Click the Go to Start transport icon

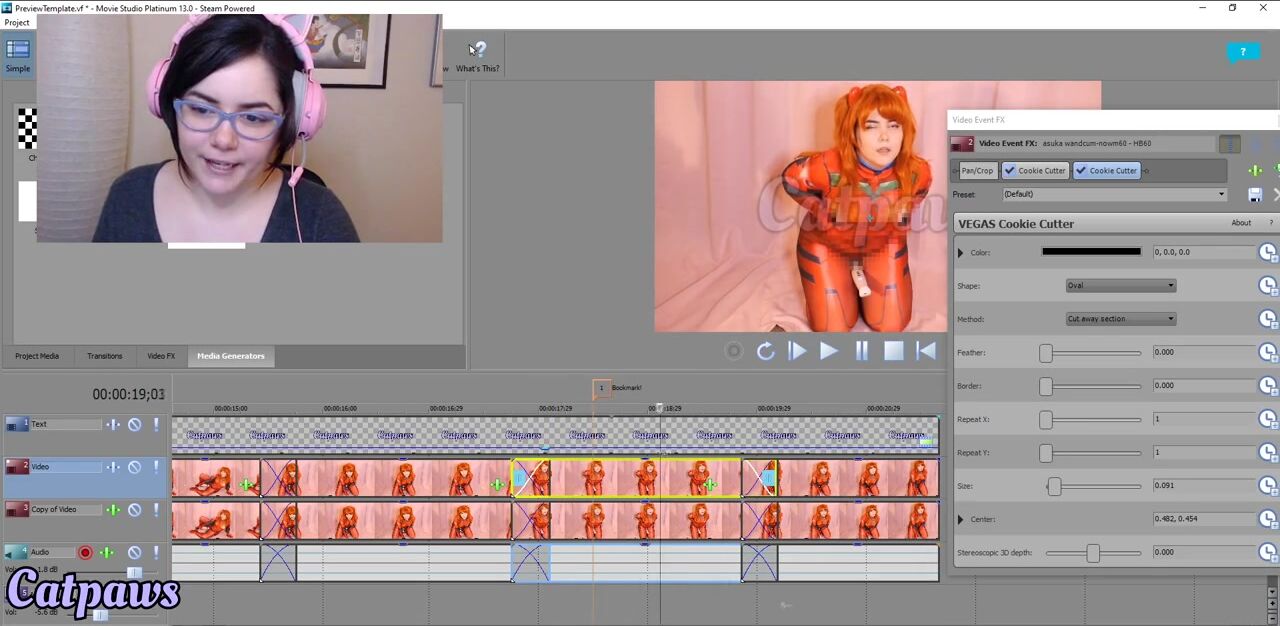click(926, 351)
